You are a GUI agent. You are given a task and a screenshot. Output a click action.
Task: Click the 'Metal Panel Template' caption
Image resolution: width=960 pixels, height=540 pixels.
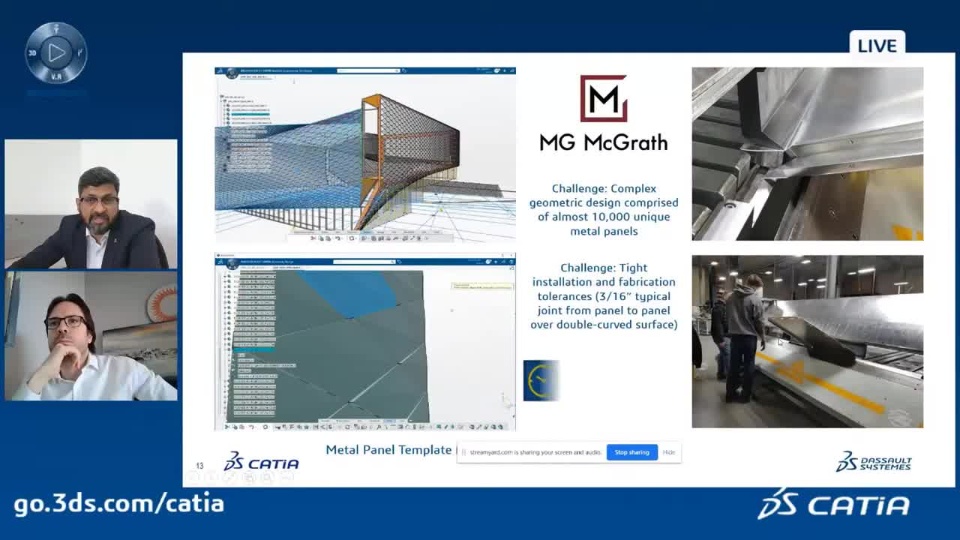(x=388, y=450)
